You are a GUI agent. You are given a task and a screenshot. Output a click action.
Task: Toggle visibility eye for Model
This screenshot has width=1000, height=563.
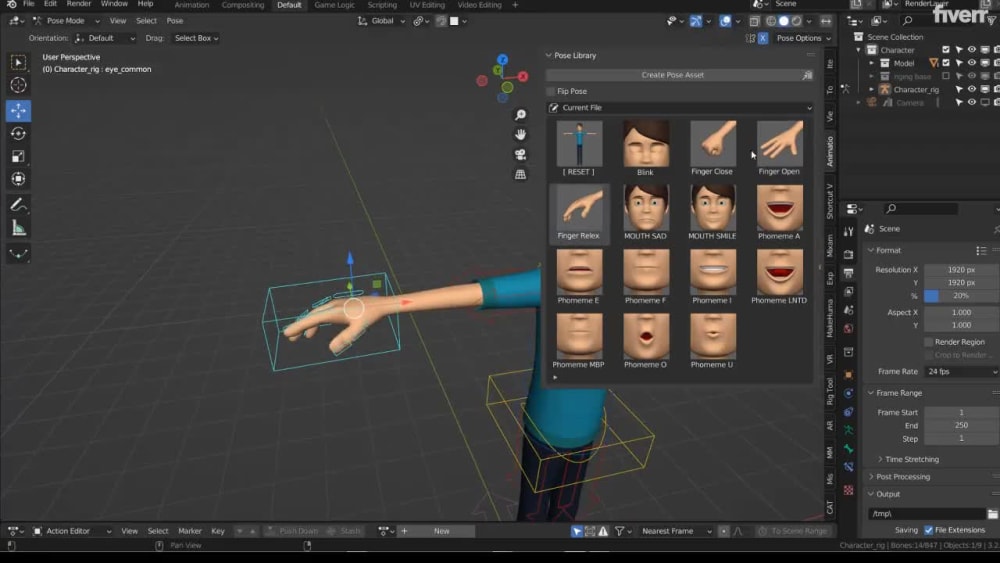971,63
